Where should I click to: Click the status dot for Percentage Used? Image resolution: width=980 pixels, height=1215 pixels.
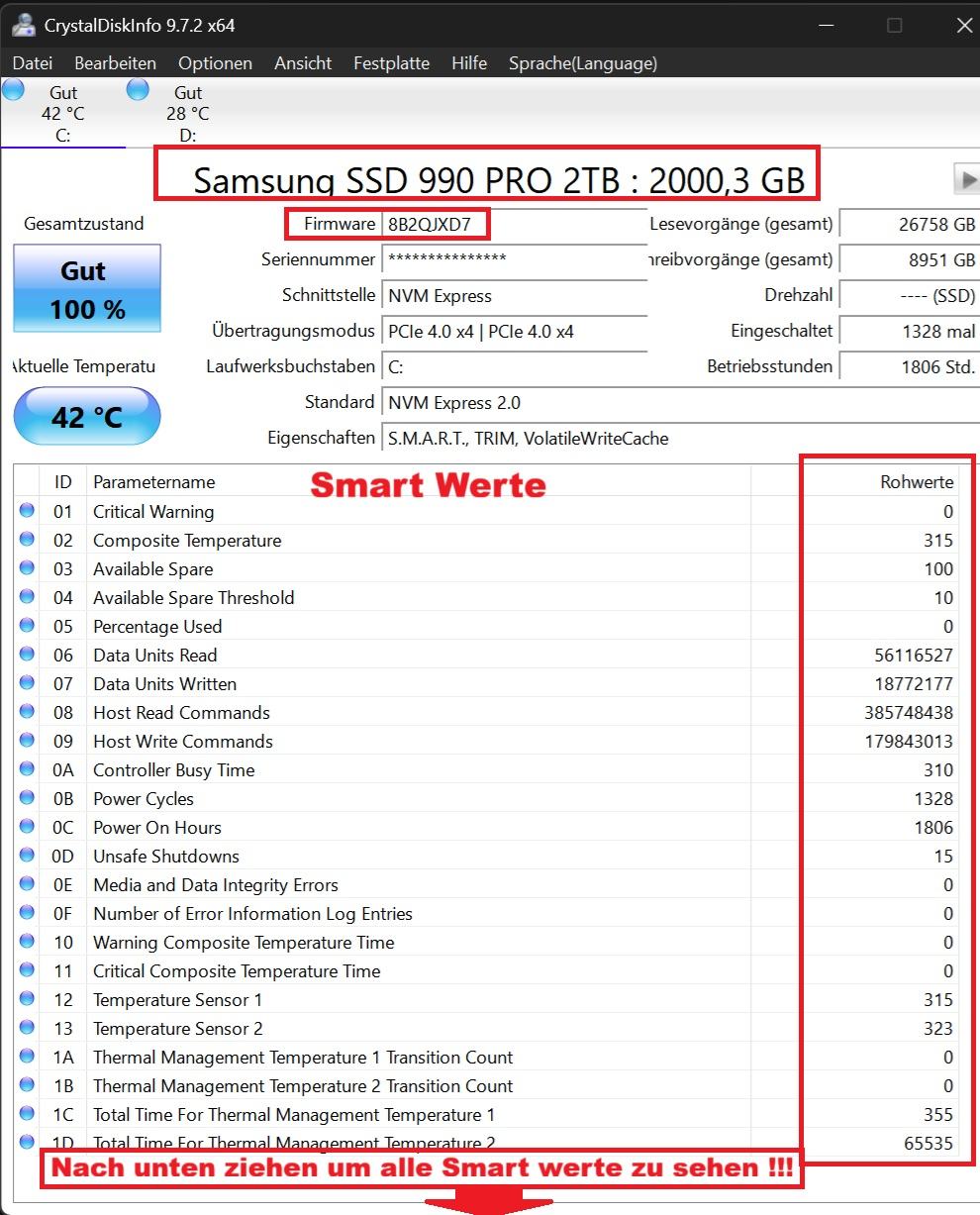pos(27,626)
